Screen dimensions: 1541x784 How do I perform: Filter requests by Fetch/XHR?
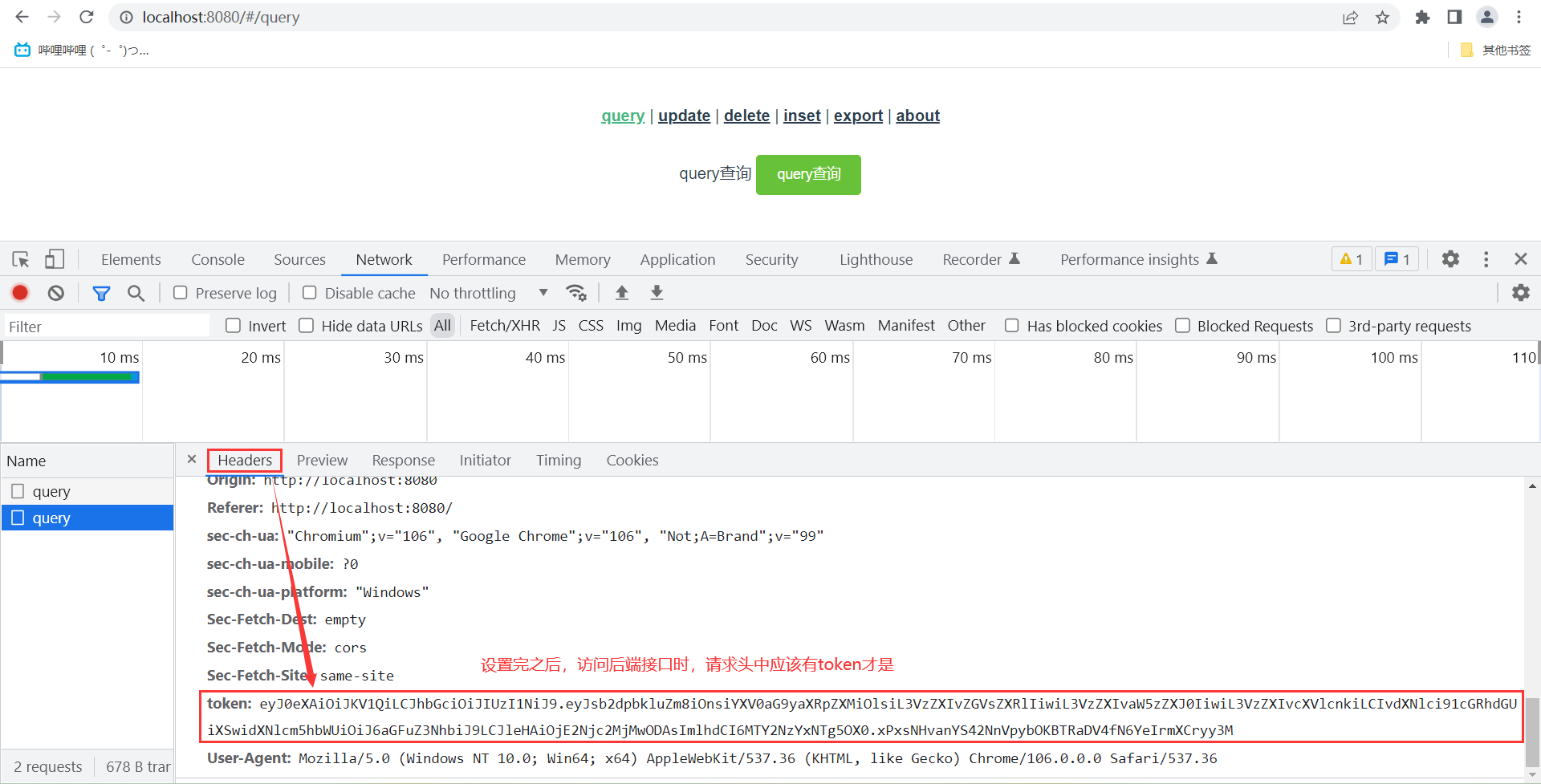tap(505, 326)
